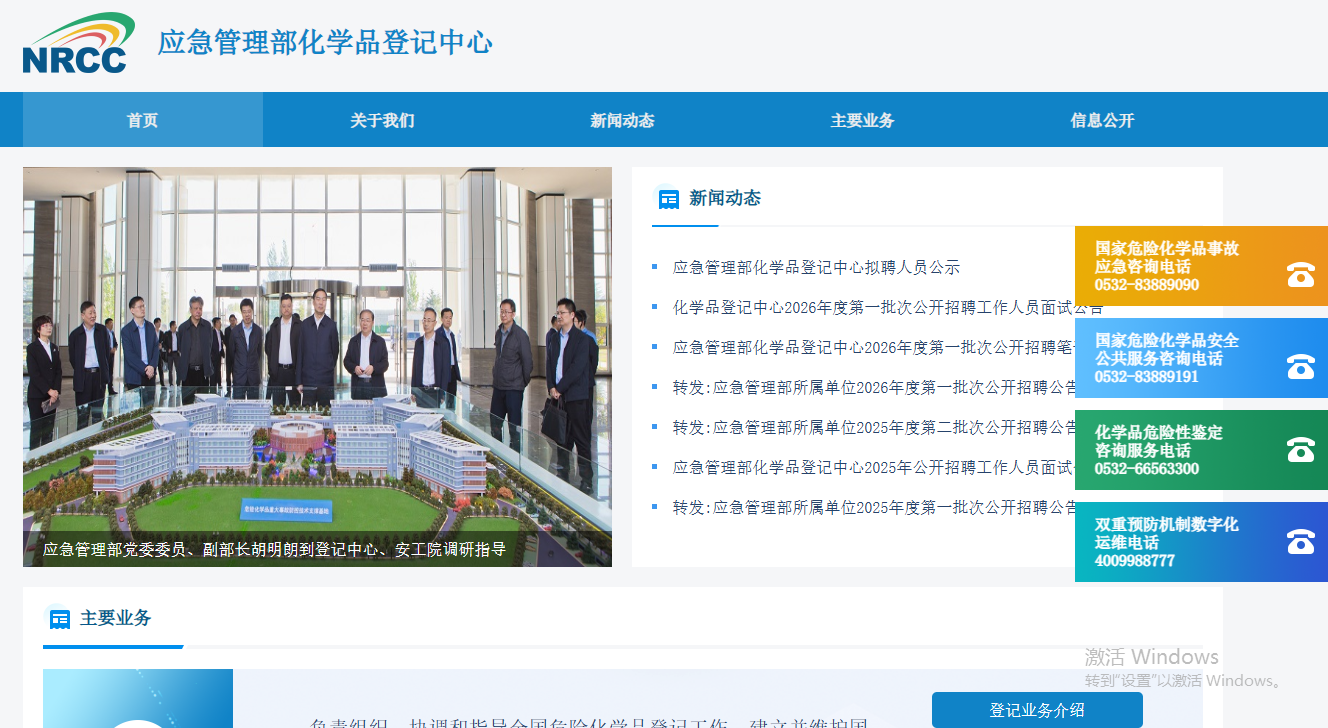Click the 主要业务 section heading icon
The image size is (1328, 728).
pos(60,619)
